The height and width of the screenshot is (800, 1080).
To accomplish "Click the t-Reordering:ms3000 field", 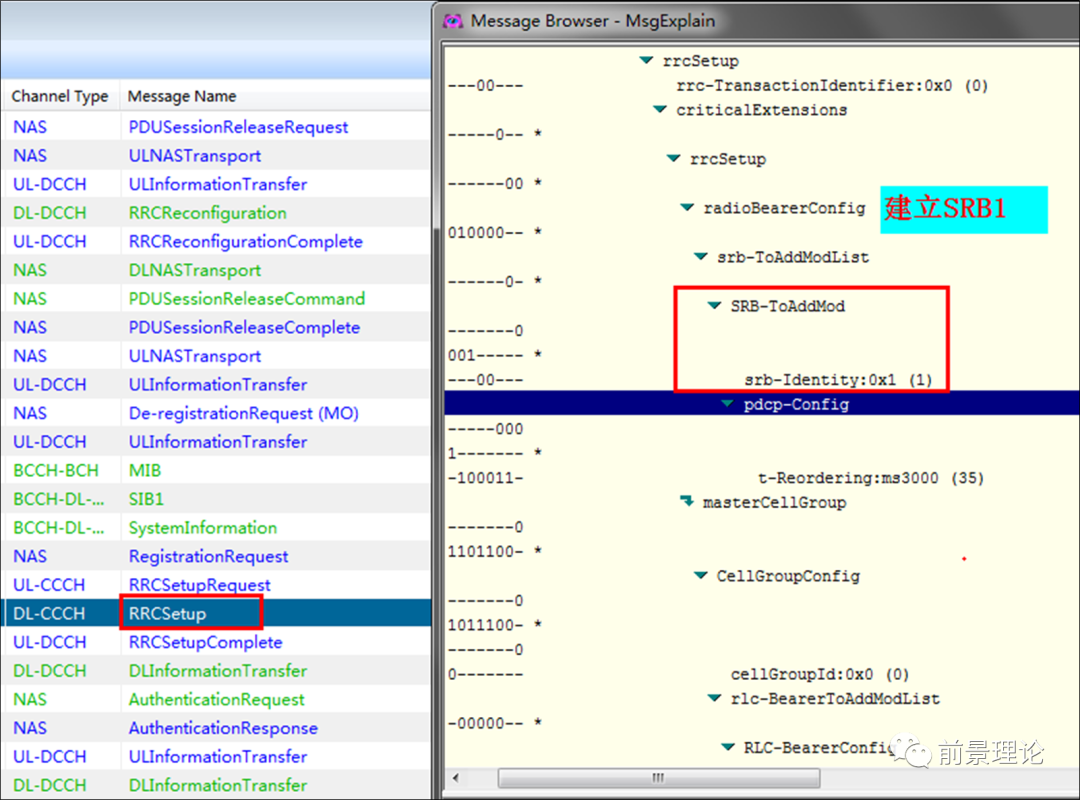I will [x=870, y=478].
